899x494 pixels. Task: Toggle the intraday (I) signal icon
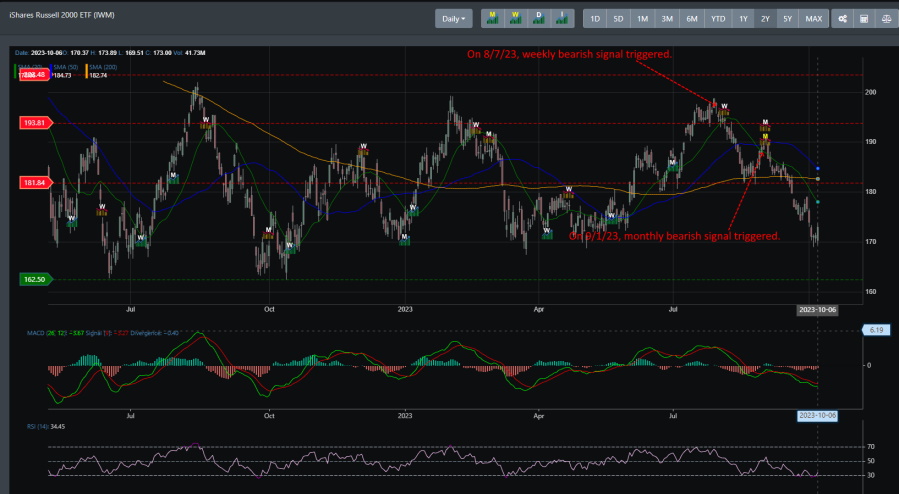click(x=562, y=18)
